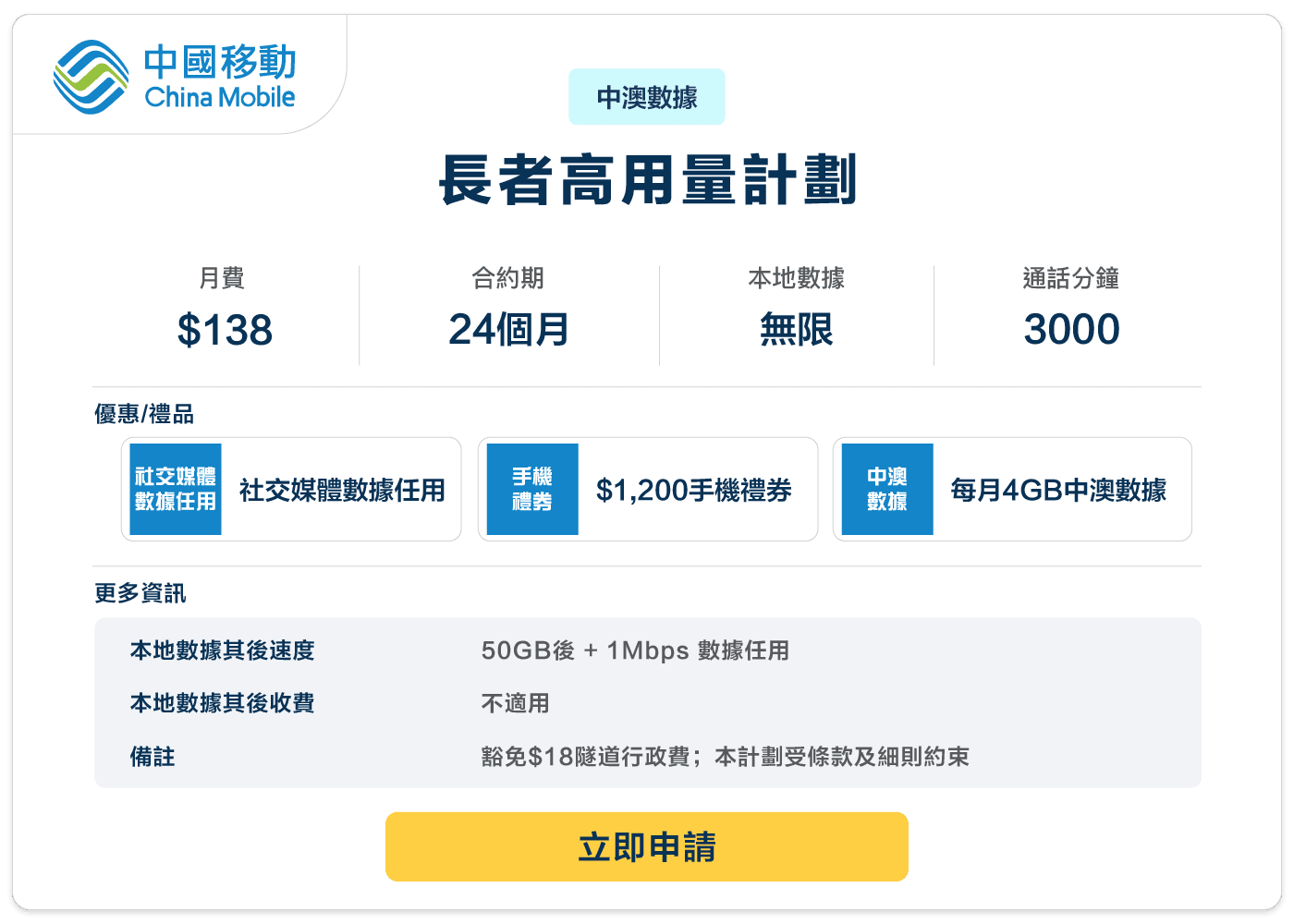Select the 每月4GB中澳數據 offer card
Screen dimensions: 1294x924
coord(1012,489)
